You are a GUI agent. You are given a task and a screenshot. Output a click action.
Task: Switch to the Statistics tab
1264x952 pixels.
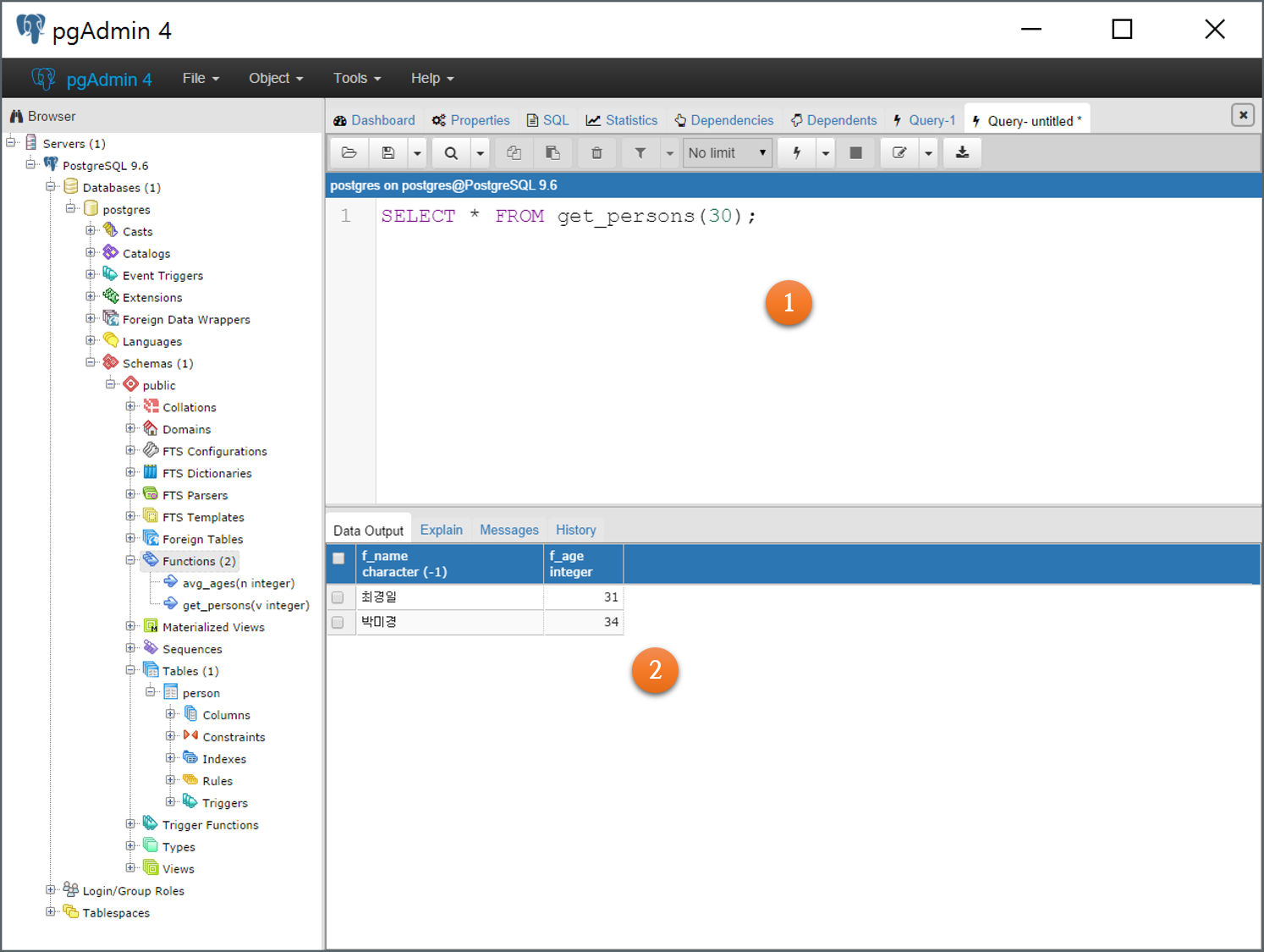(622, 120)
